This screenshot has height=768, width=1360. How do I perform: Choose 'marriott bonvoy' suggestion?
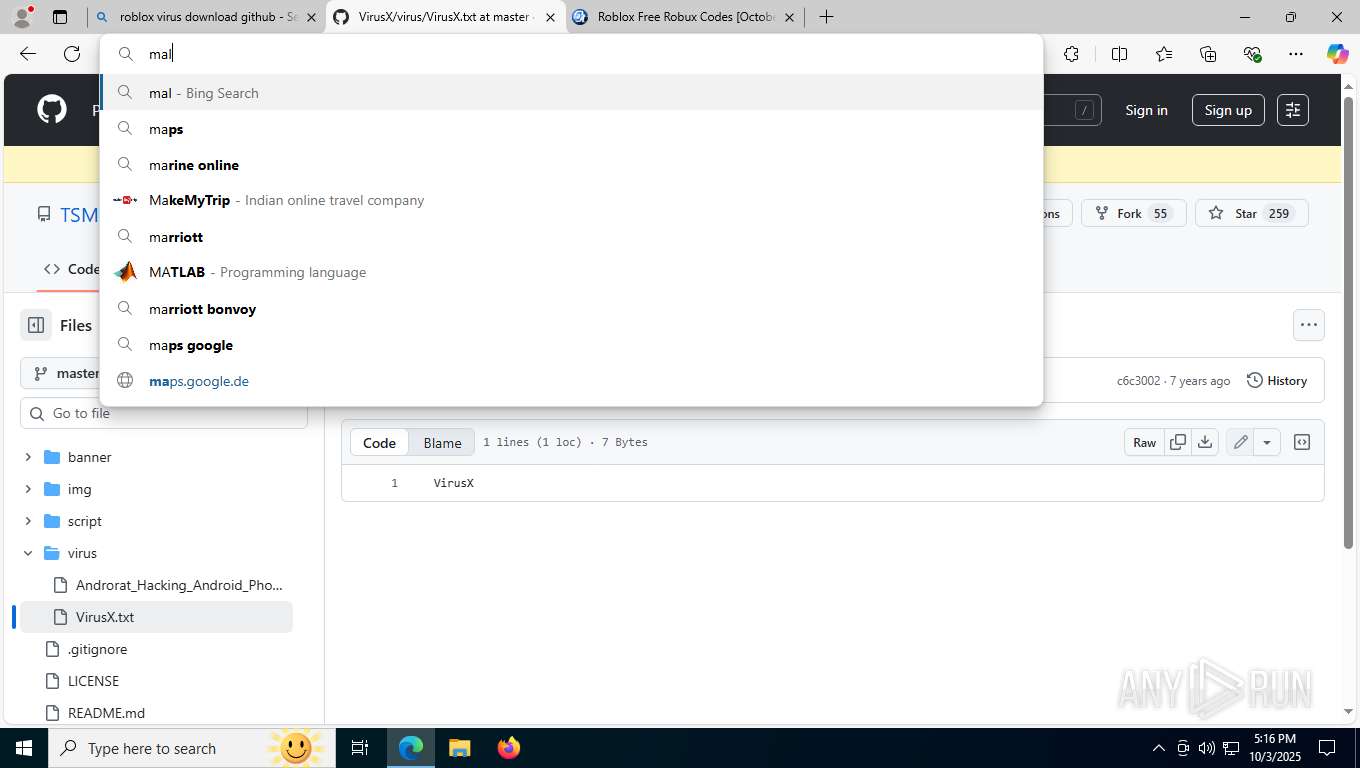pos(571,309)
